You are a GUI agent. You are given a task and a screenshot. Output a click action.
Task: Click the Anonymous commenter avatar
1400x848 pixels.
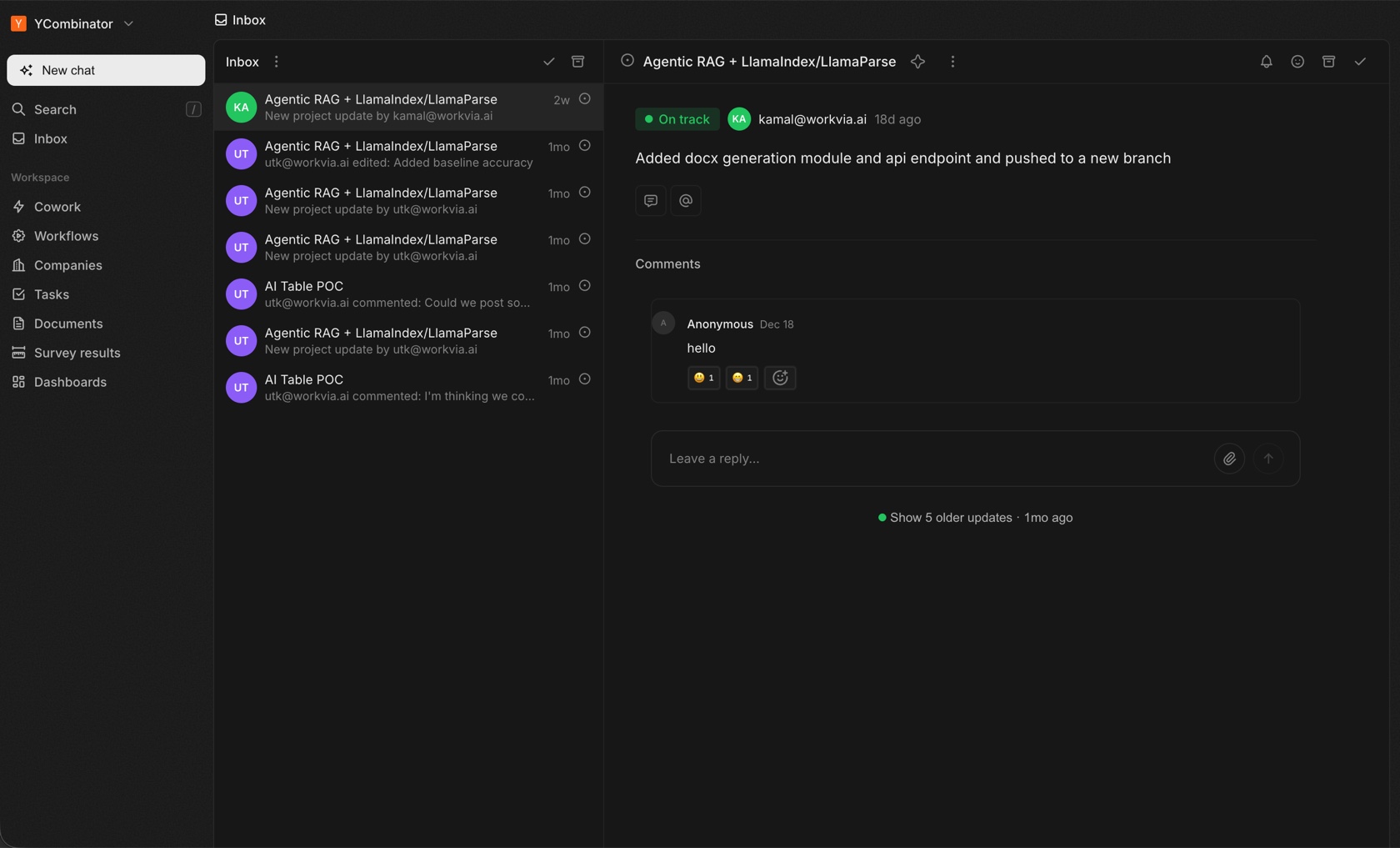pyautogui.click(x=663, y=323)
